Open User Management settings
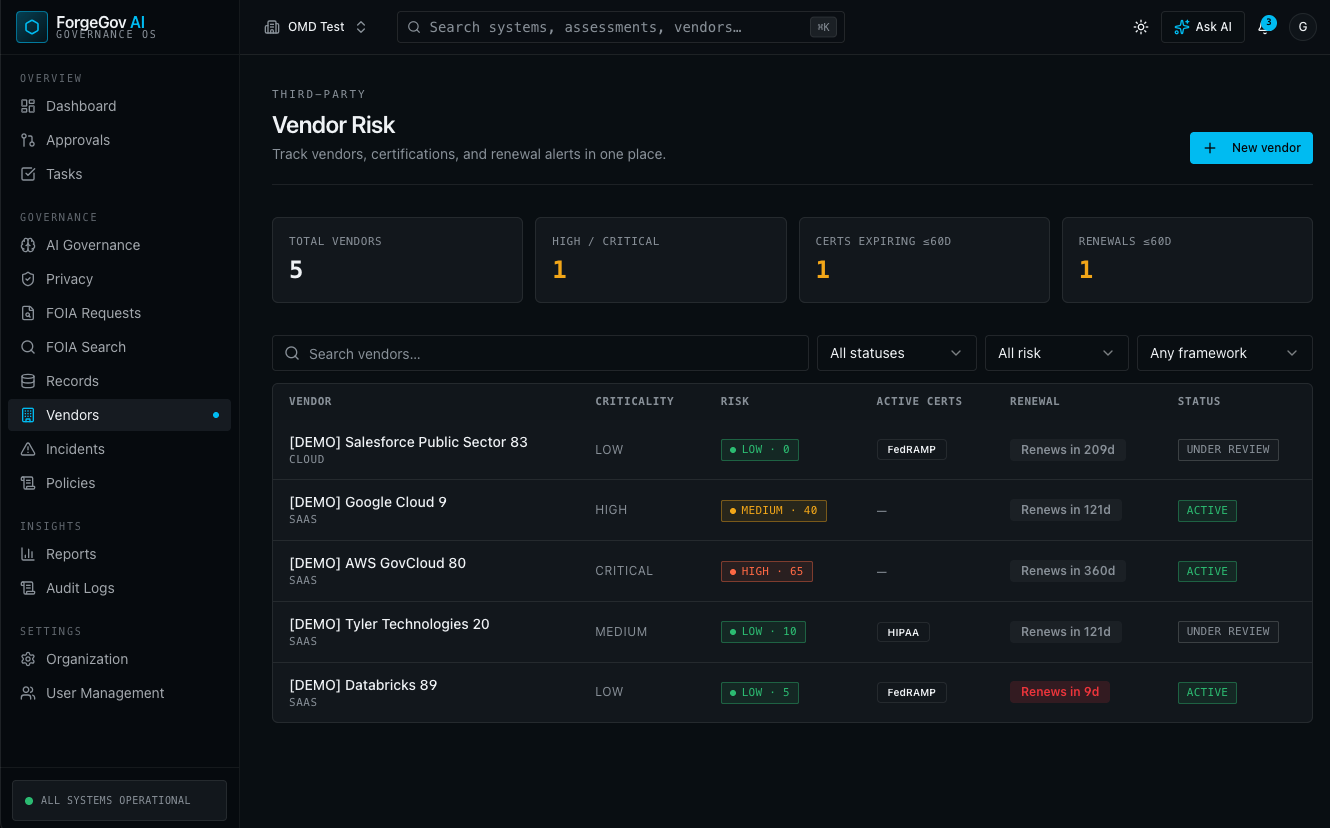This screenshot has height=828, width=1330. click(119, 693)
